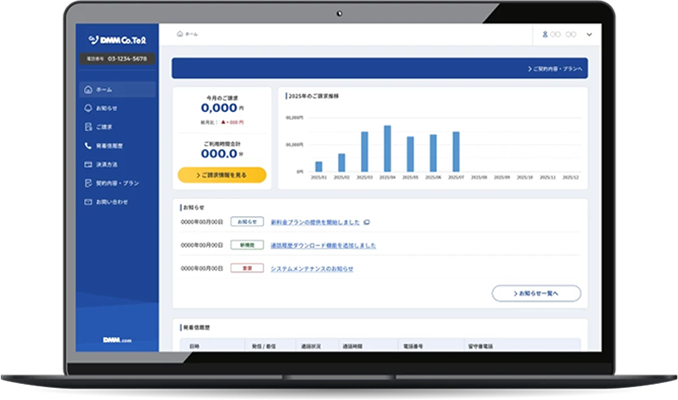
Task: Click external-link icon after first notice
Action: 367,222
